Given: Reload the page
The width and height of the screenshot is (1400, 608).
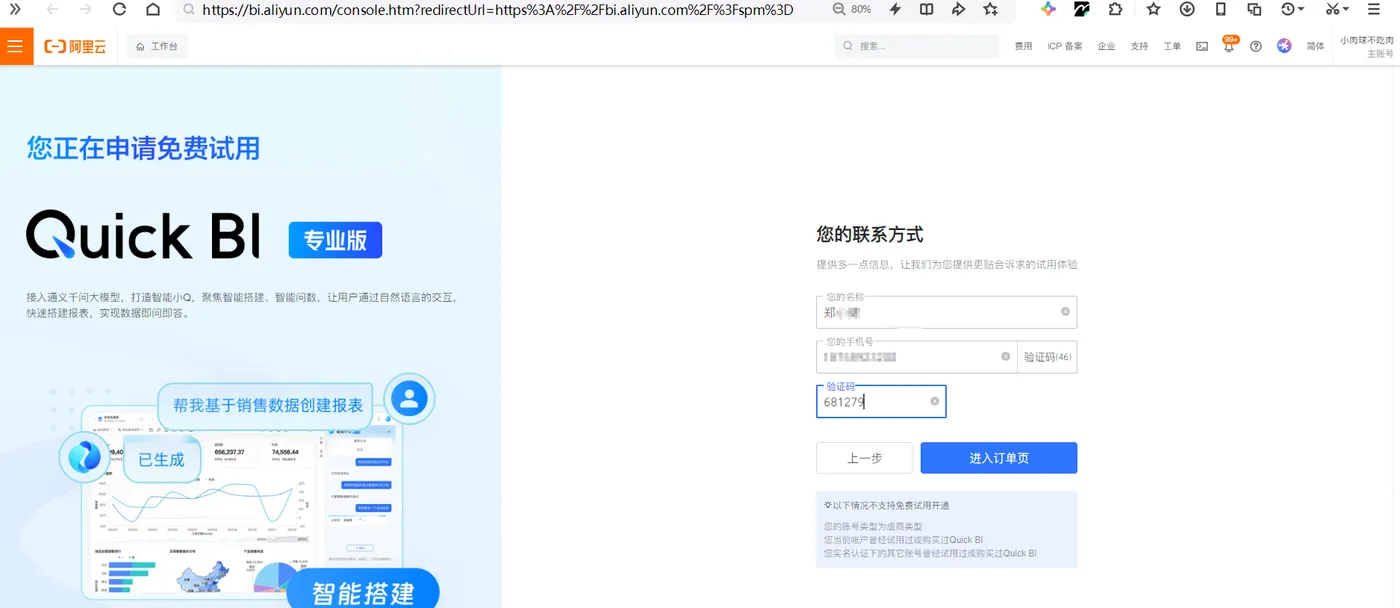Looking at the screenshot, I should tap(119, 9).
